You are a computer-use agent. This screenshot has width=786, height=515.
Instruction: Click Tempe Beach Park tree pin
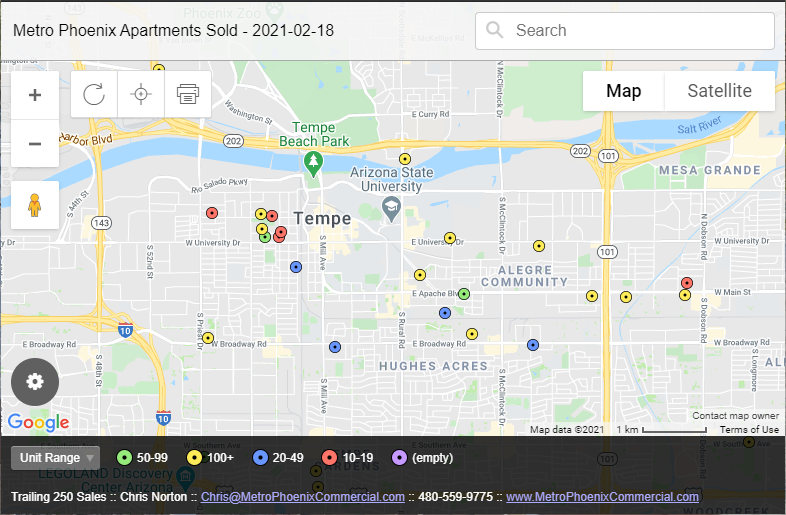click(313, 164)
